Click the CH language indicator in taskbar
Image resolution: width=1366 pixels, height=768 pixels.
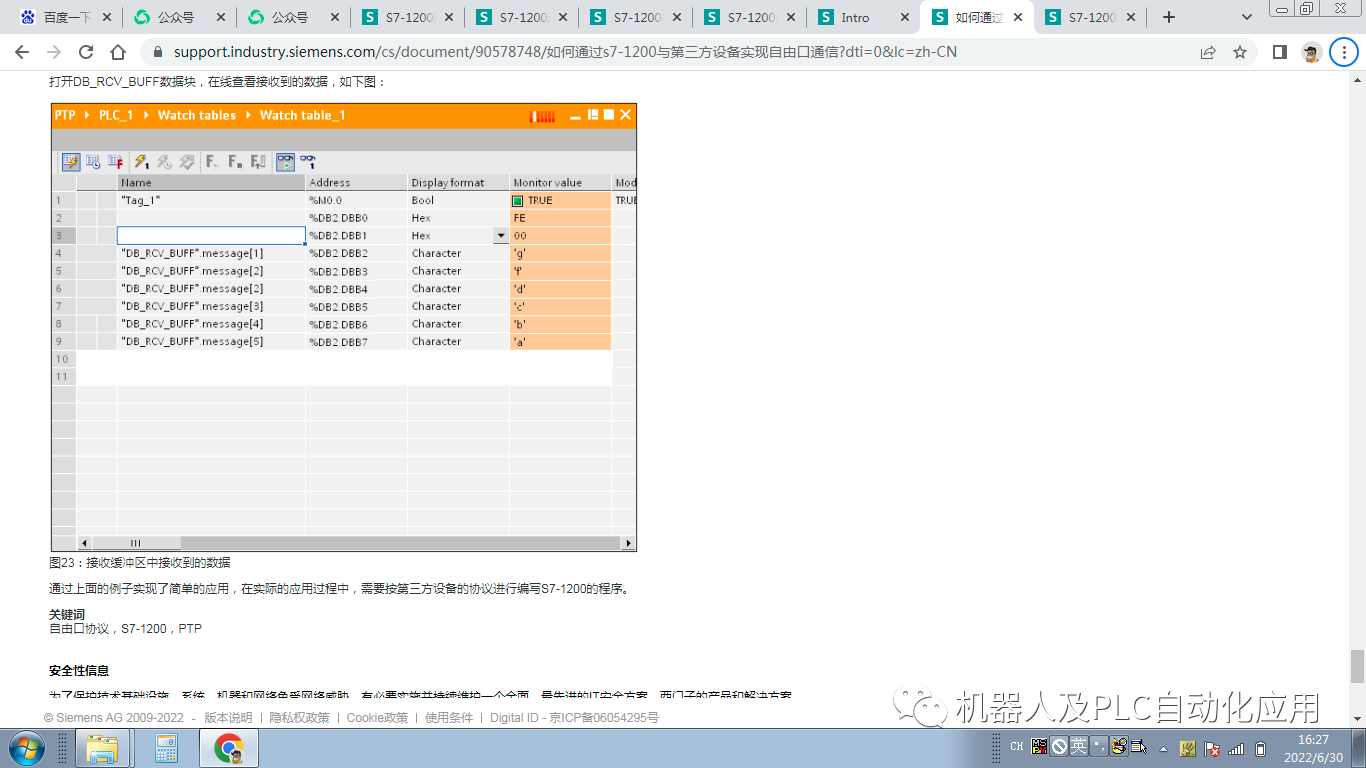tap(1017, 746)
